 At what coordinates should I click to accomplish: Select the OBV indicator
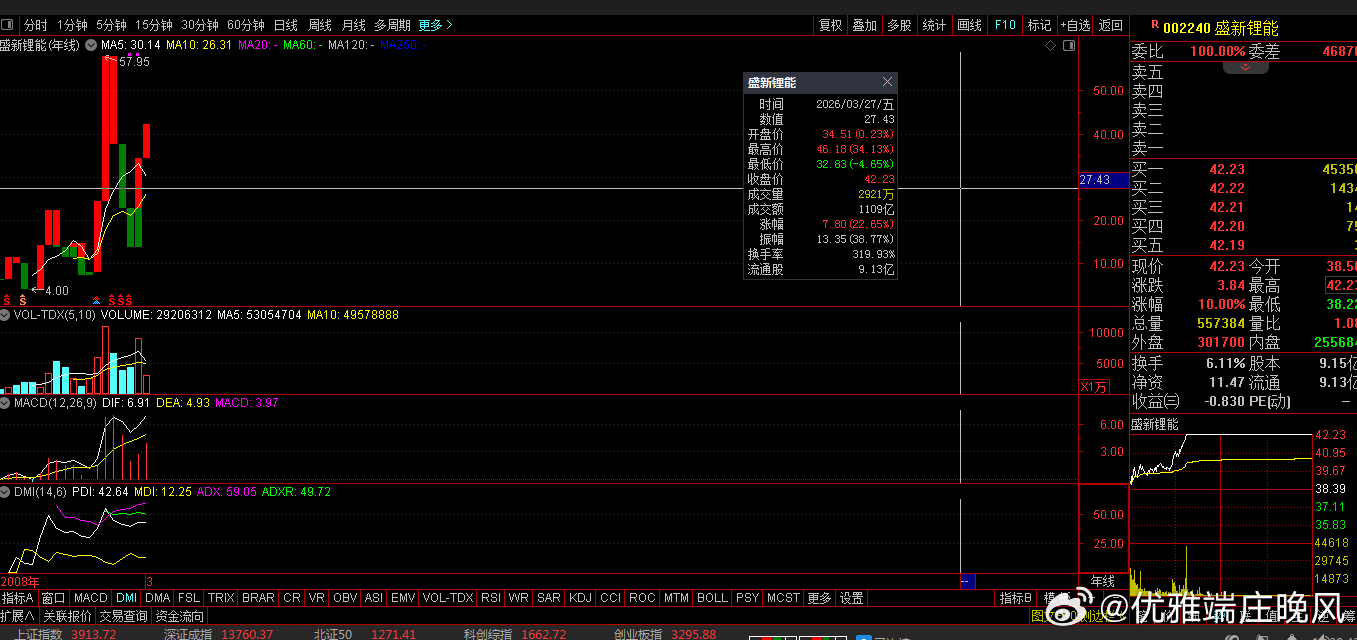pos(345,598)
